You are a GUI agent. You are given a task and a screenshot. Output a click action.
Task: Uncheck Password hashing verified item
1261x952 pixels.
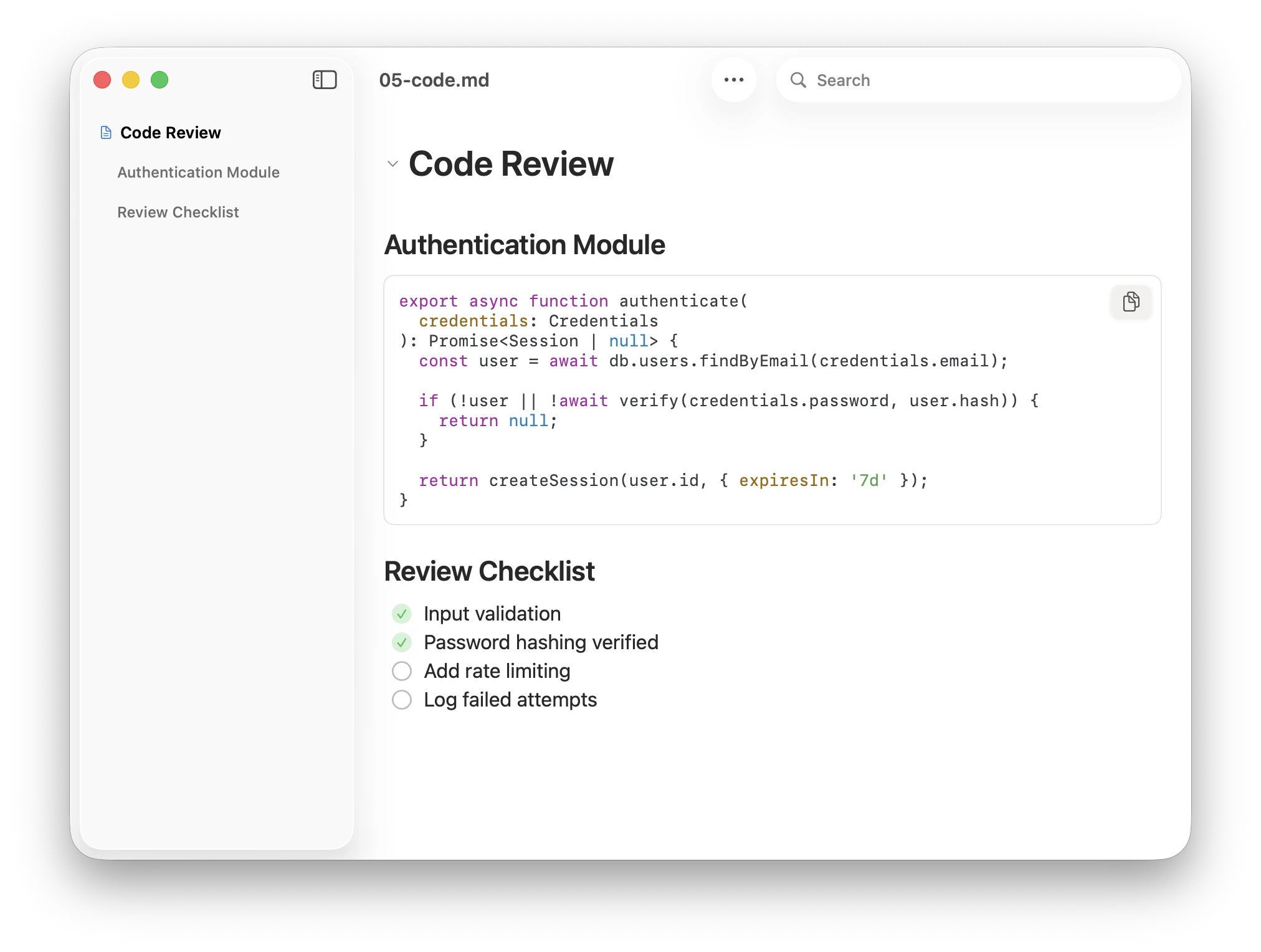pyautogui.click(x=402, y=642)
